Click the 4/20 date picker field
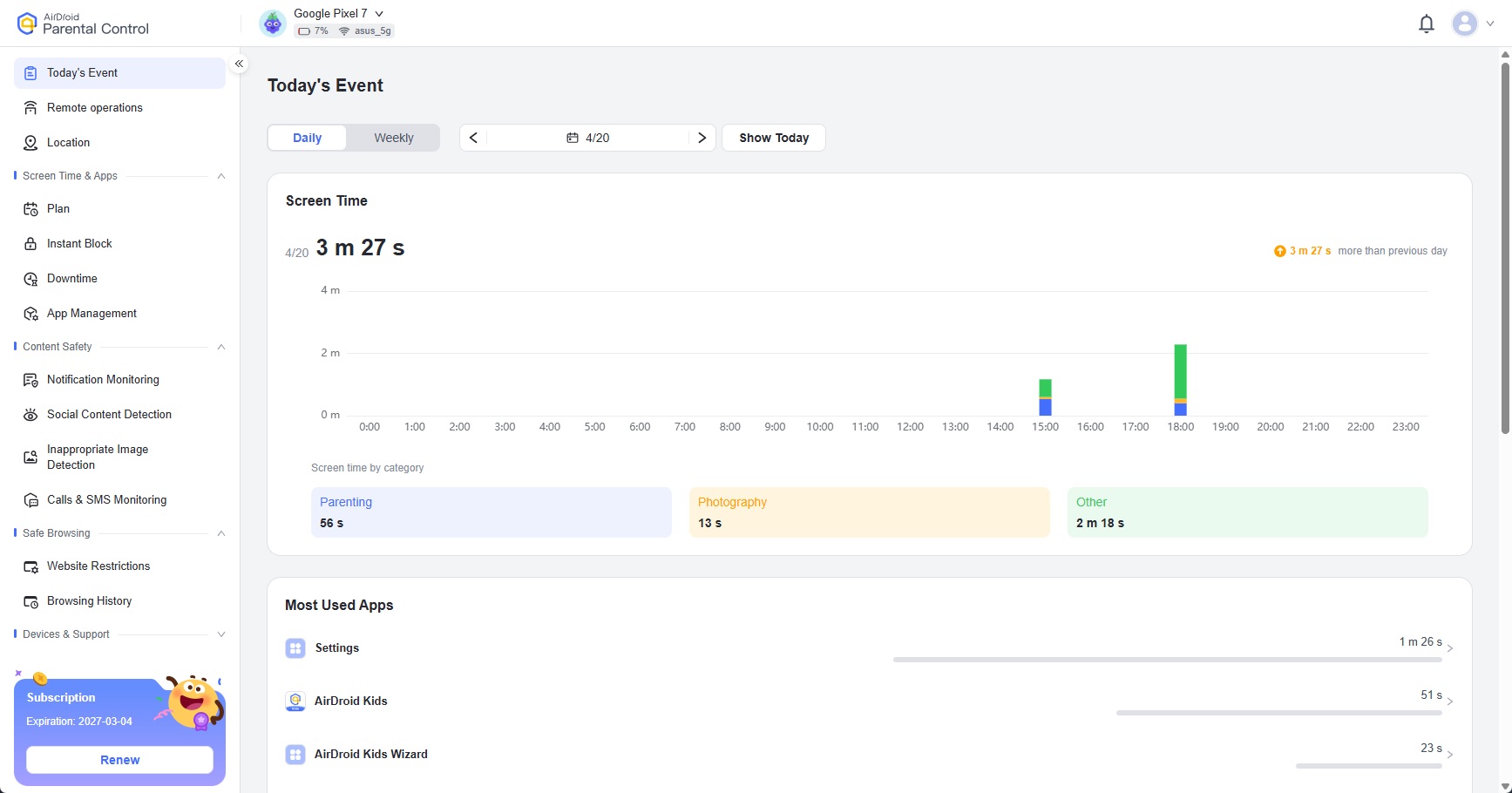 point(587,138)
